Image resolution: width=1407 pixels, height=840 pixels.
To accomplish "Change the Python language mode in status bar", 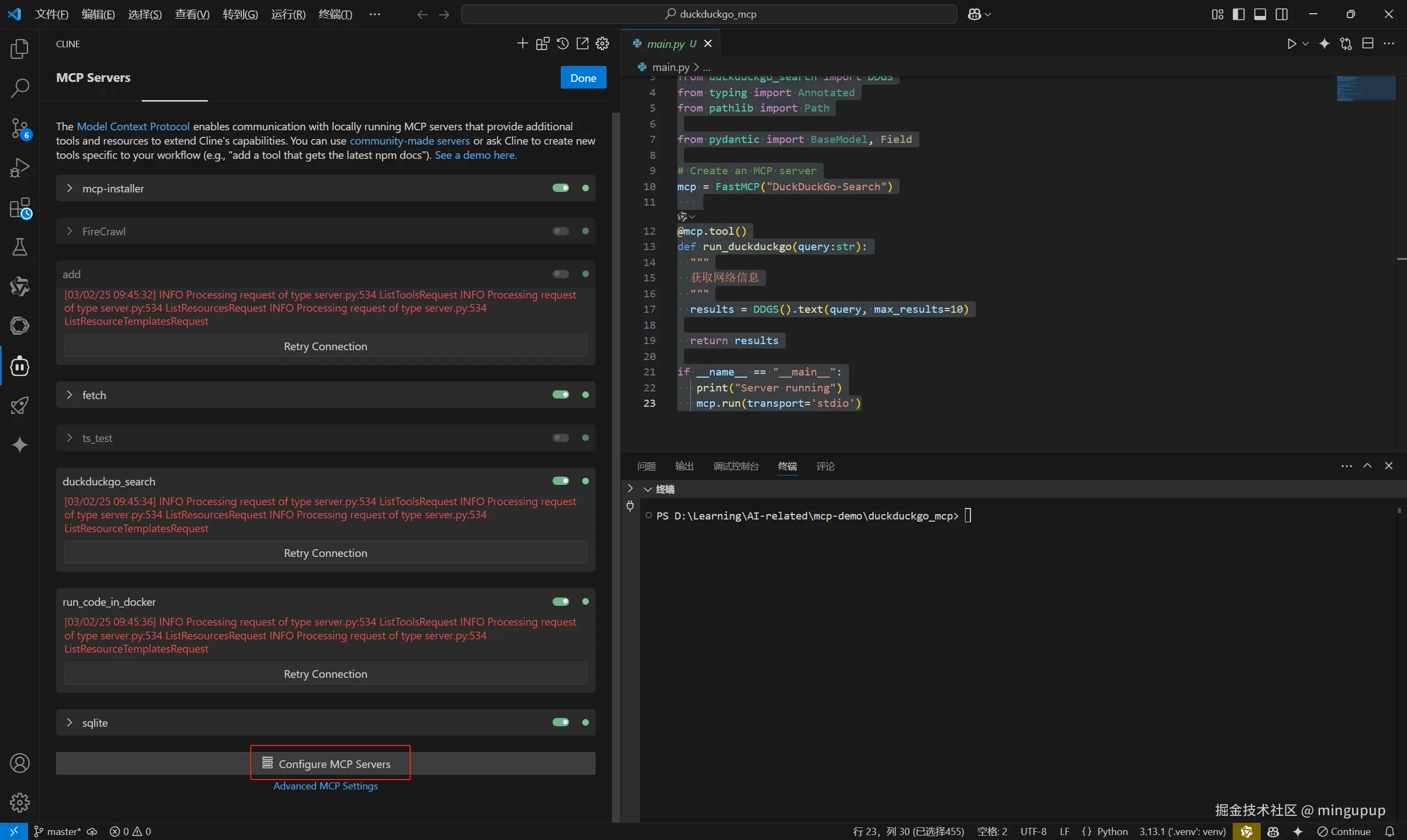I will (x=1112, y=832).
